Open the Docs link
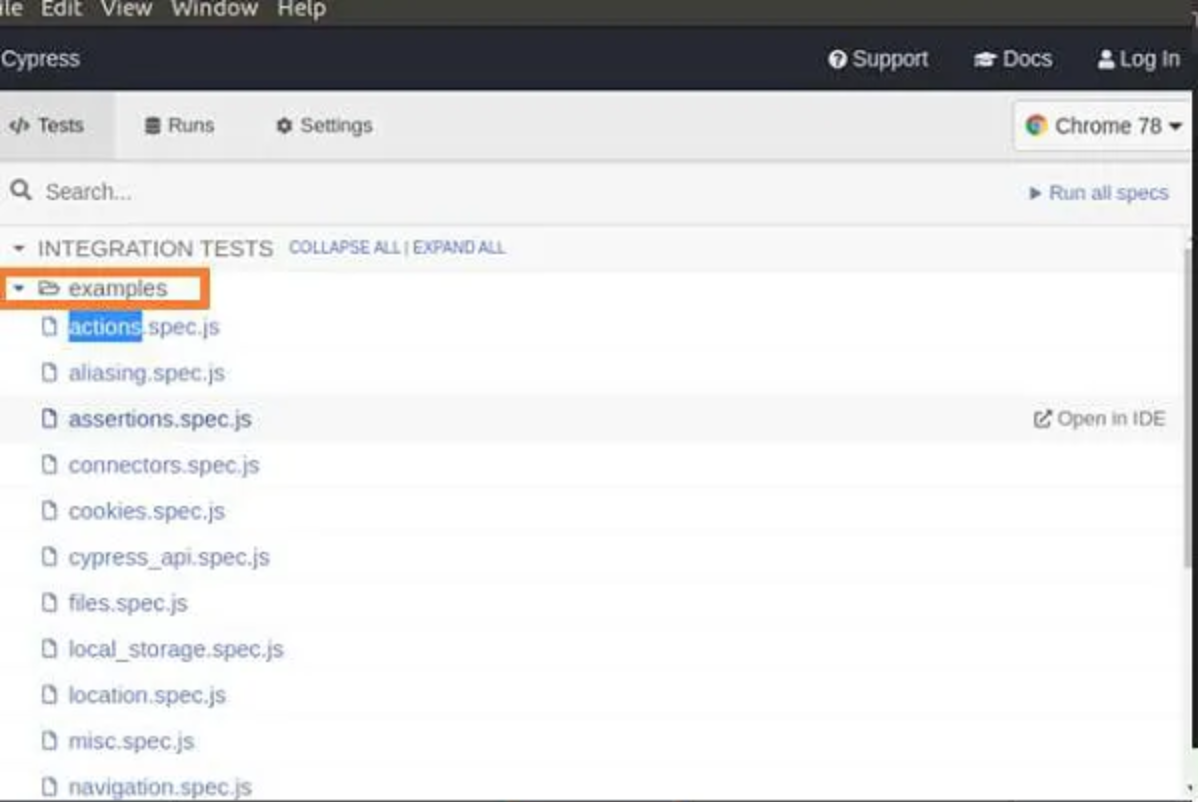Screen dimensions: 1198x802 1013,59
